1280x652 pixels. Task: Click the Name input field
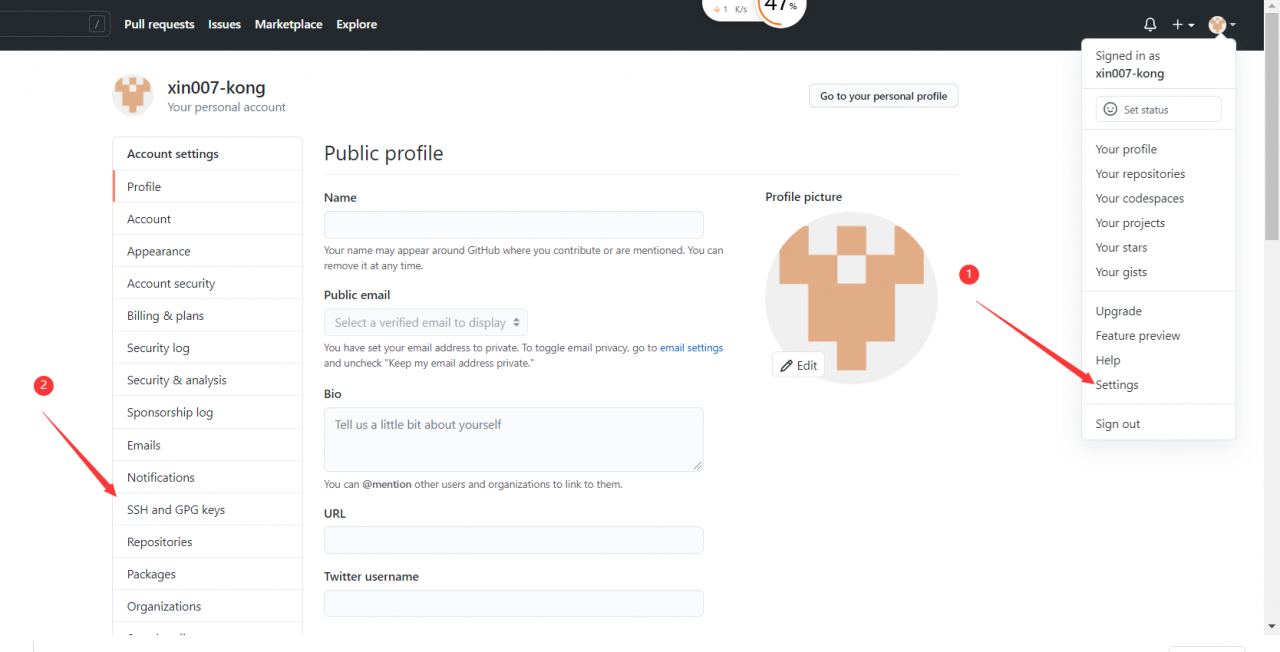pos(513,224)
